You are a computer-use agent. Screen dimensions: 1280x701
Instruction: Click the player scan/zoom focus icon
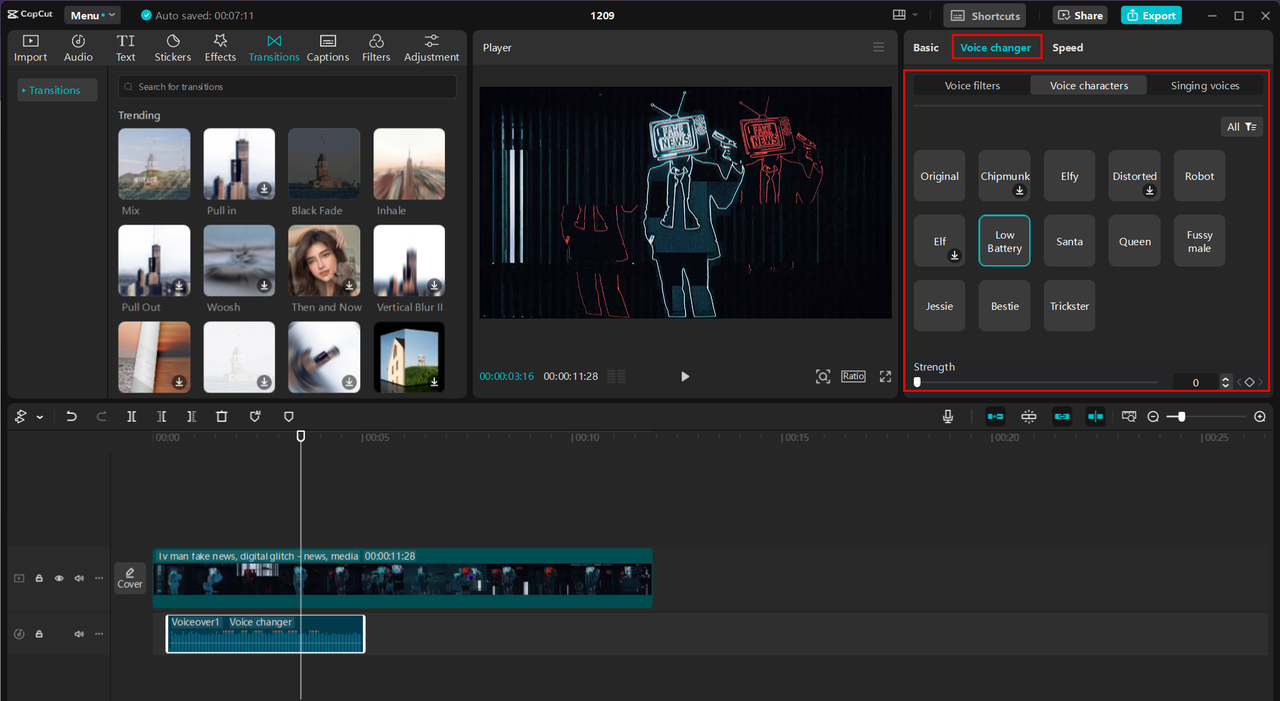tap(823, 376)
